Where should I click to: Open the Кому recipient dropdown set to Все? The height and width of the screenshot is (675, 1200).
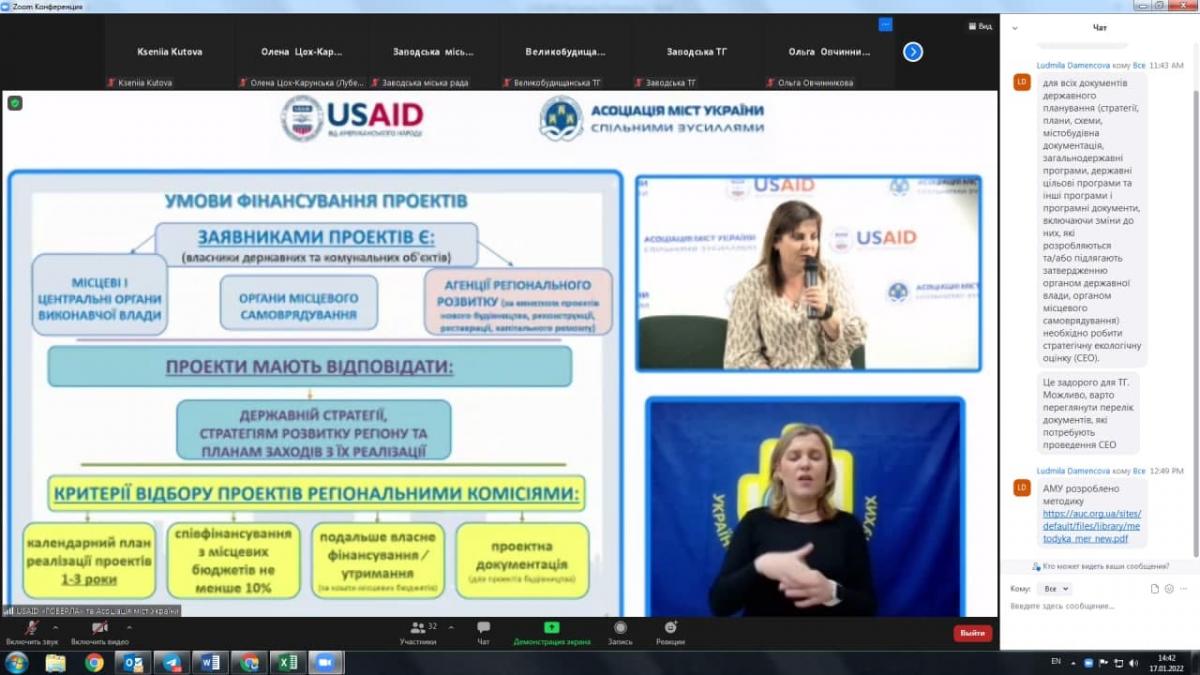pyautogui.click(x=1053, y=589)
